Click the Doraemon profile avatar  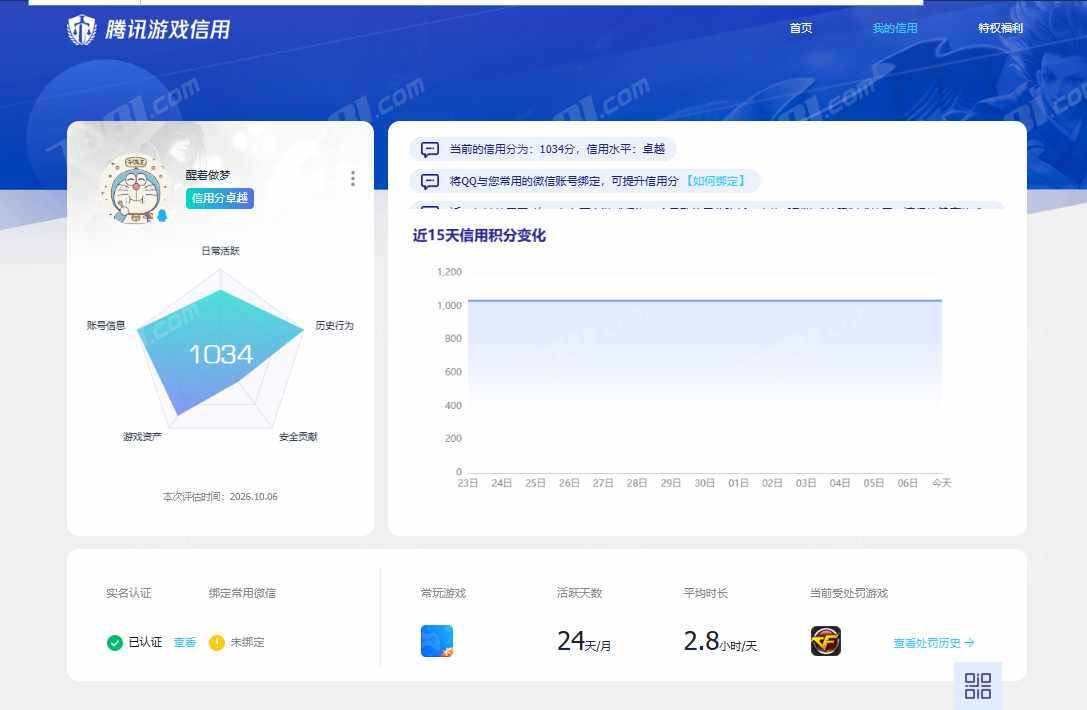[134, 189]
